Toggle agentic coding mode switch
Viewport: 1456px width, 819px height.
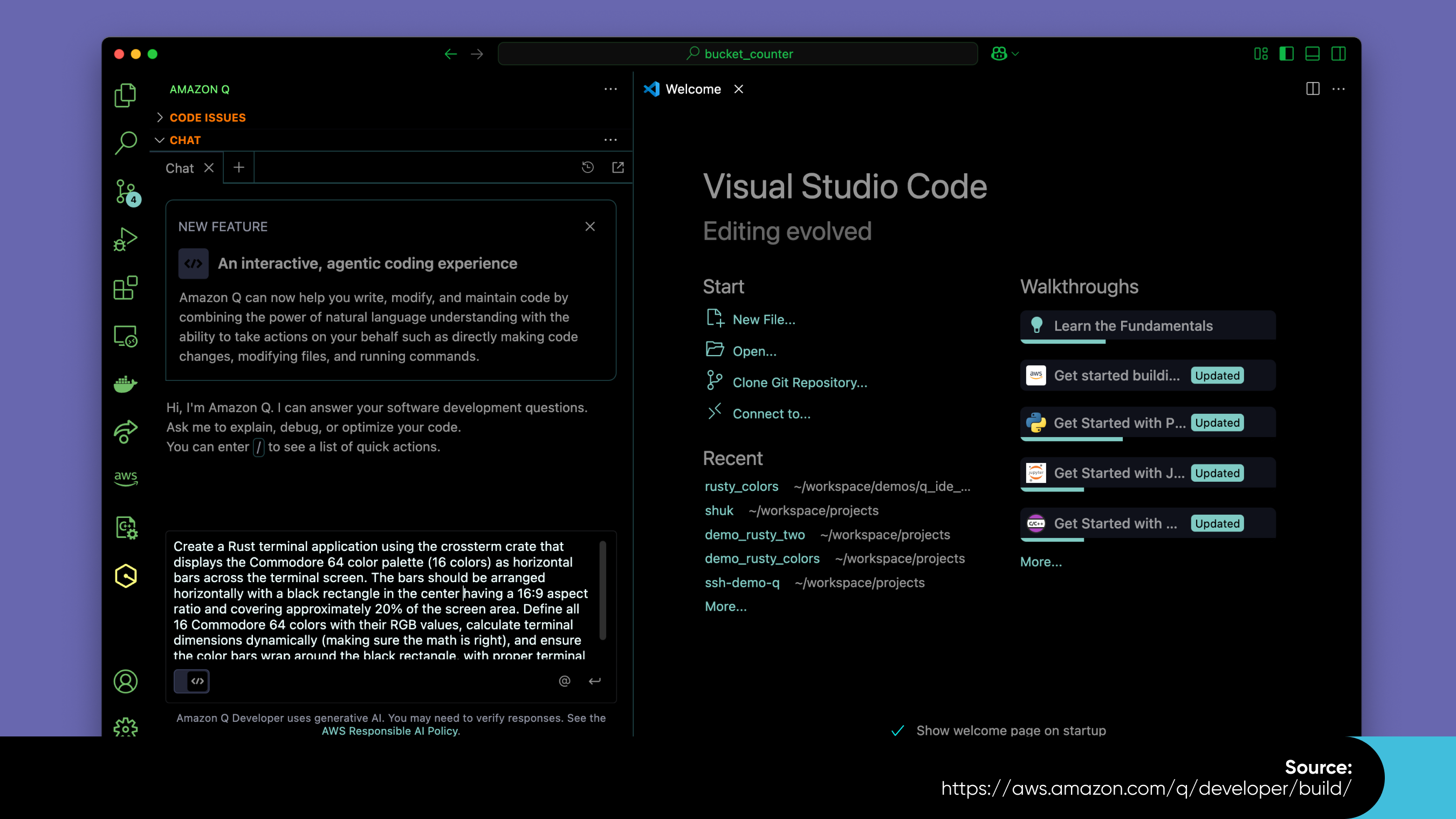pyautogui.click(x=191, y=681)
